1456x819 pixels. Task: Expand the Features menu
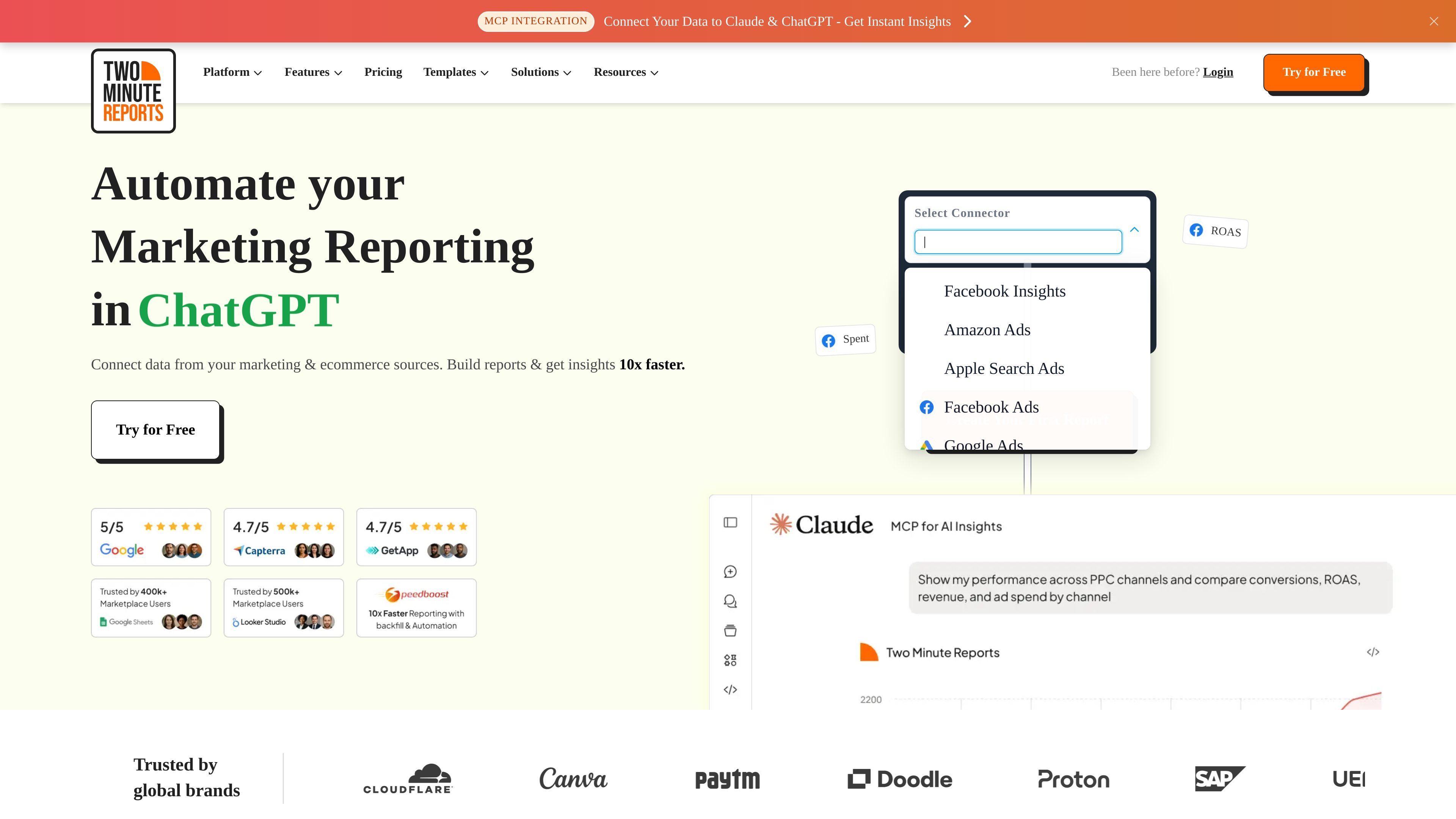click(313, 72)
